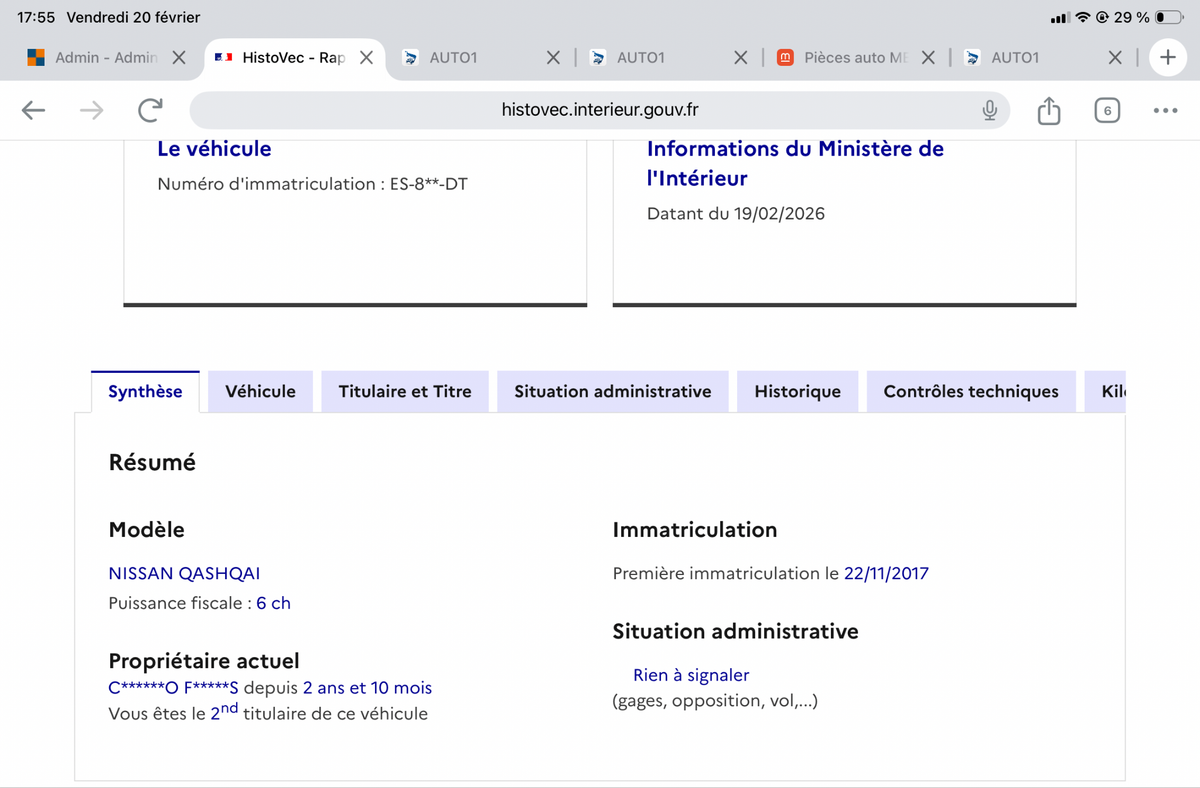Screen dimensions: 1200x788
Task: Open the share sheet icon
Action: tap(1048, 110)
